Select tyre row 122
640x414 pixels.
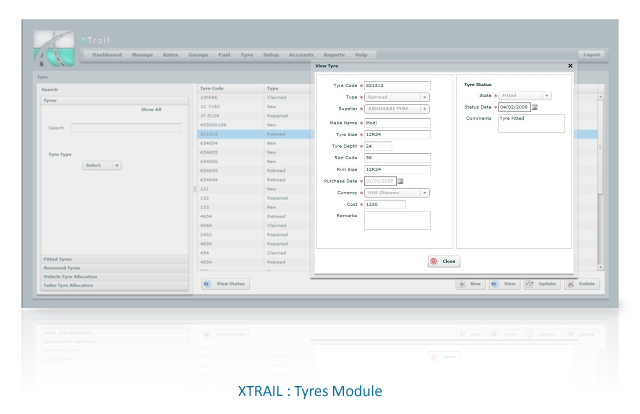pos(254,198)
